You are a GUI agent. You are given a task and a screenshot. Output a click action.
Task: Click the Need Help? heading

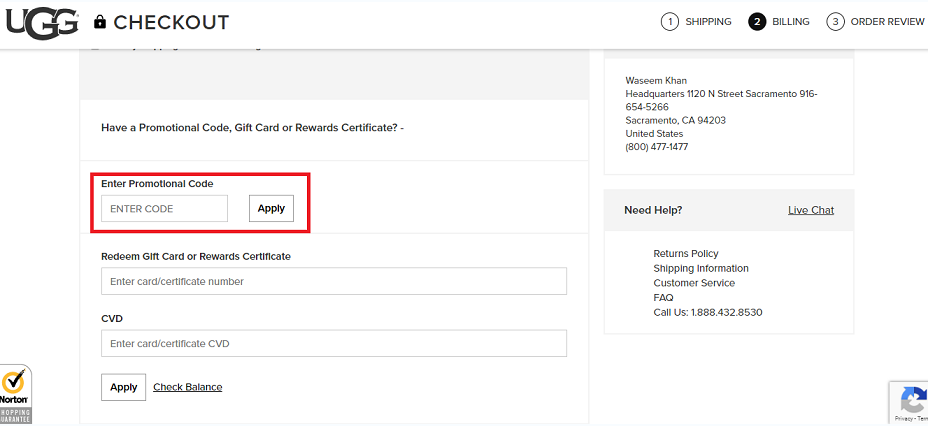pos(653,210)
